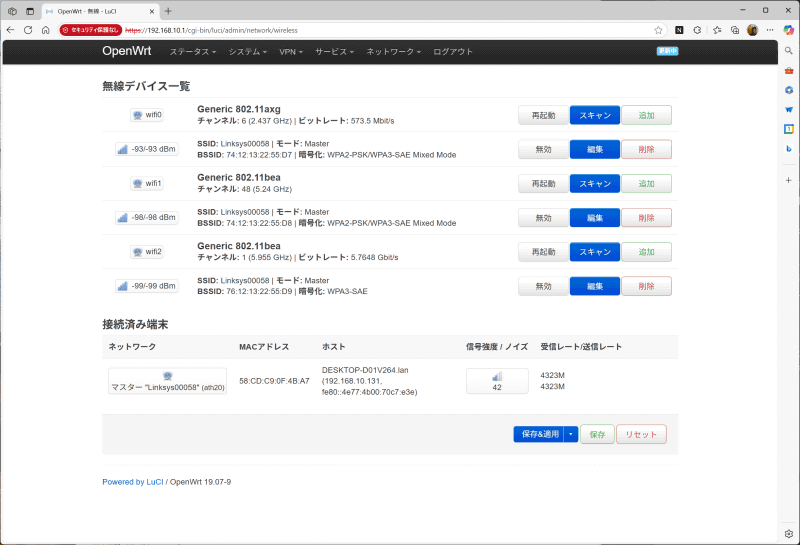This screenshot has height=545, width=800.
Task: Edit the network with BSSID ending D8
Action: tap(595, 218)
